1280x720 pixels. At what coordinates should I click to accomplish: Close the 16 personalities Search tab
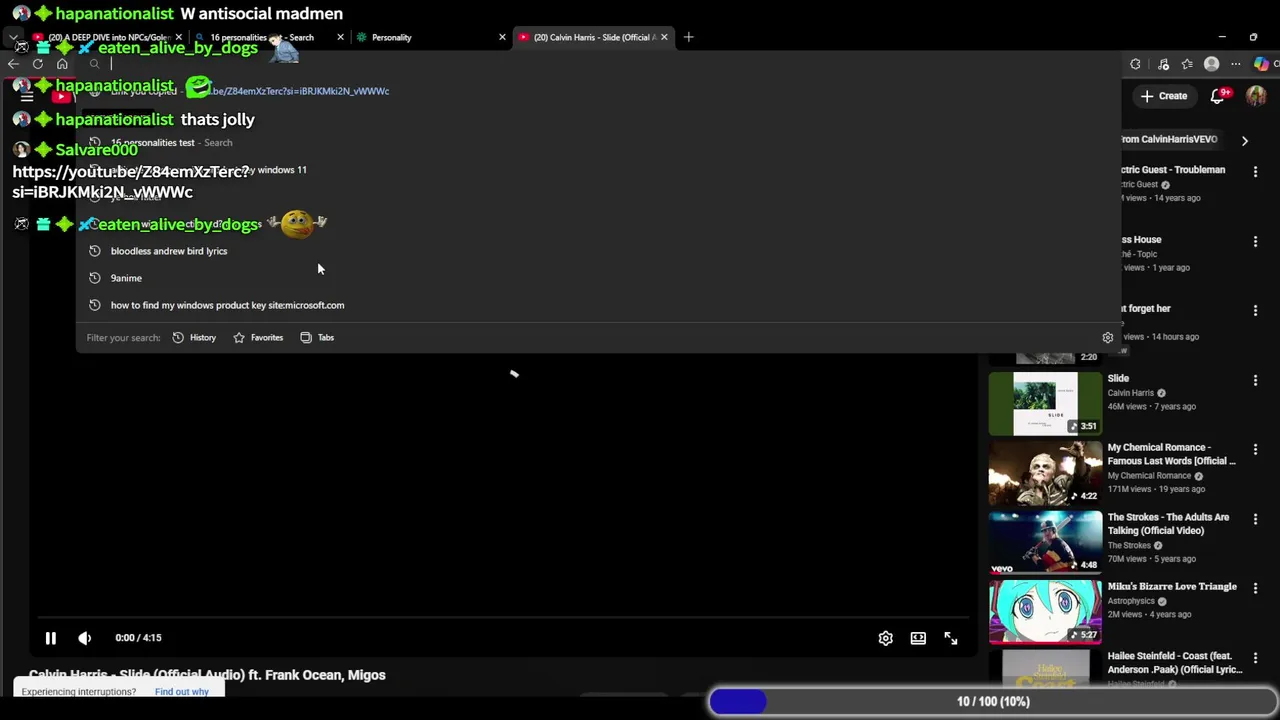340,37
